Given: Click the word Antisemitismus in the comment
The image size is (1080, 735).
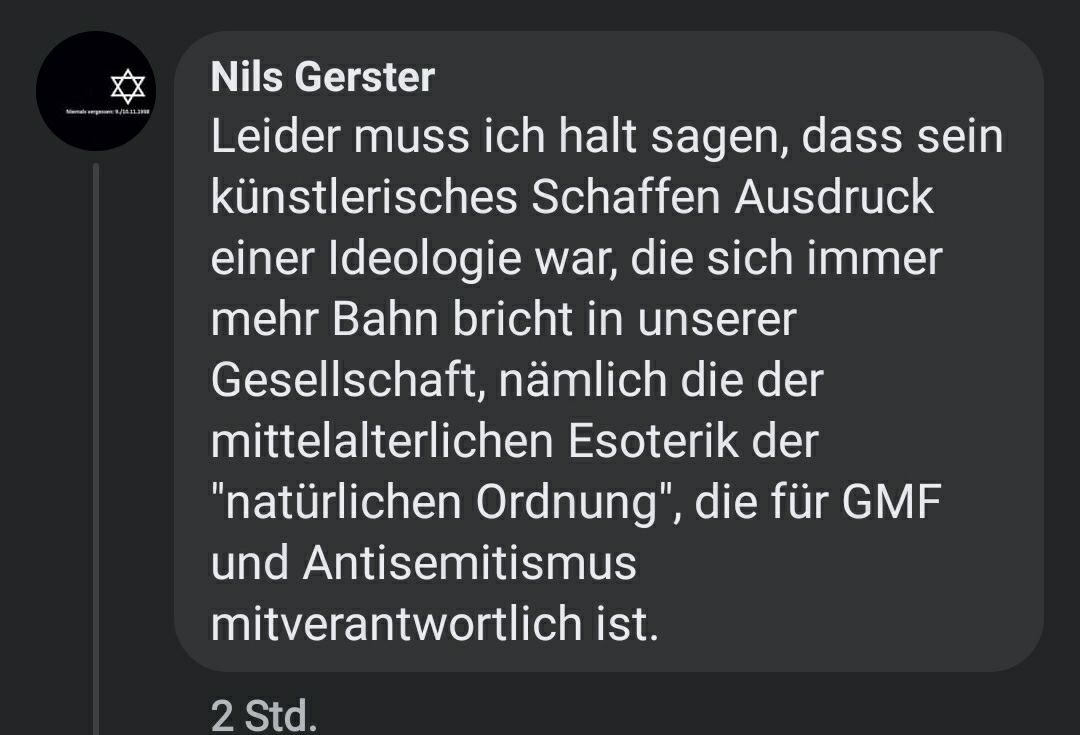Looking at the screenshot, I should 469,563.
